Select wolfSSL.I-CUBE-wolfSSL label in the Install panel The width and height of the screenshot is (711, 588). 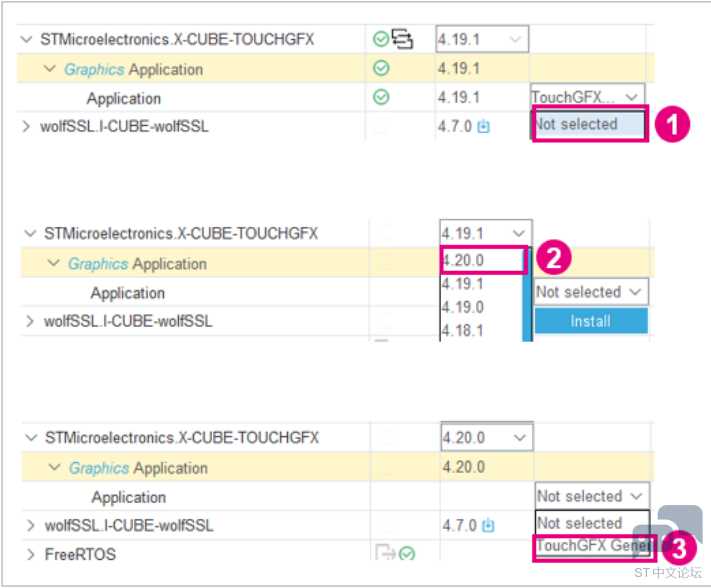(x=128, y=321)
